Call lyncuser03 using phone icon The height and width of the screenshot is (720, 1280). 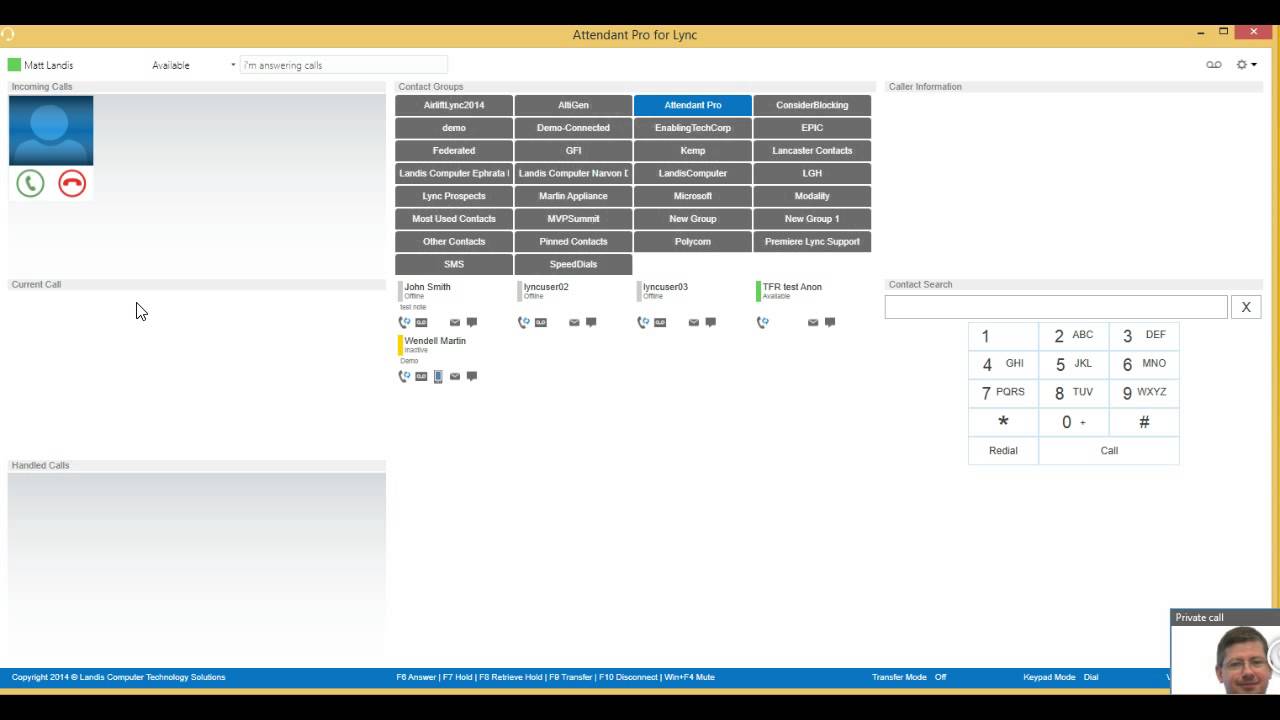point(643,322)
